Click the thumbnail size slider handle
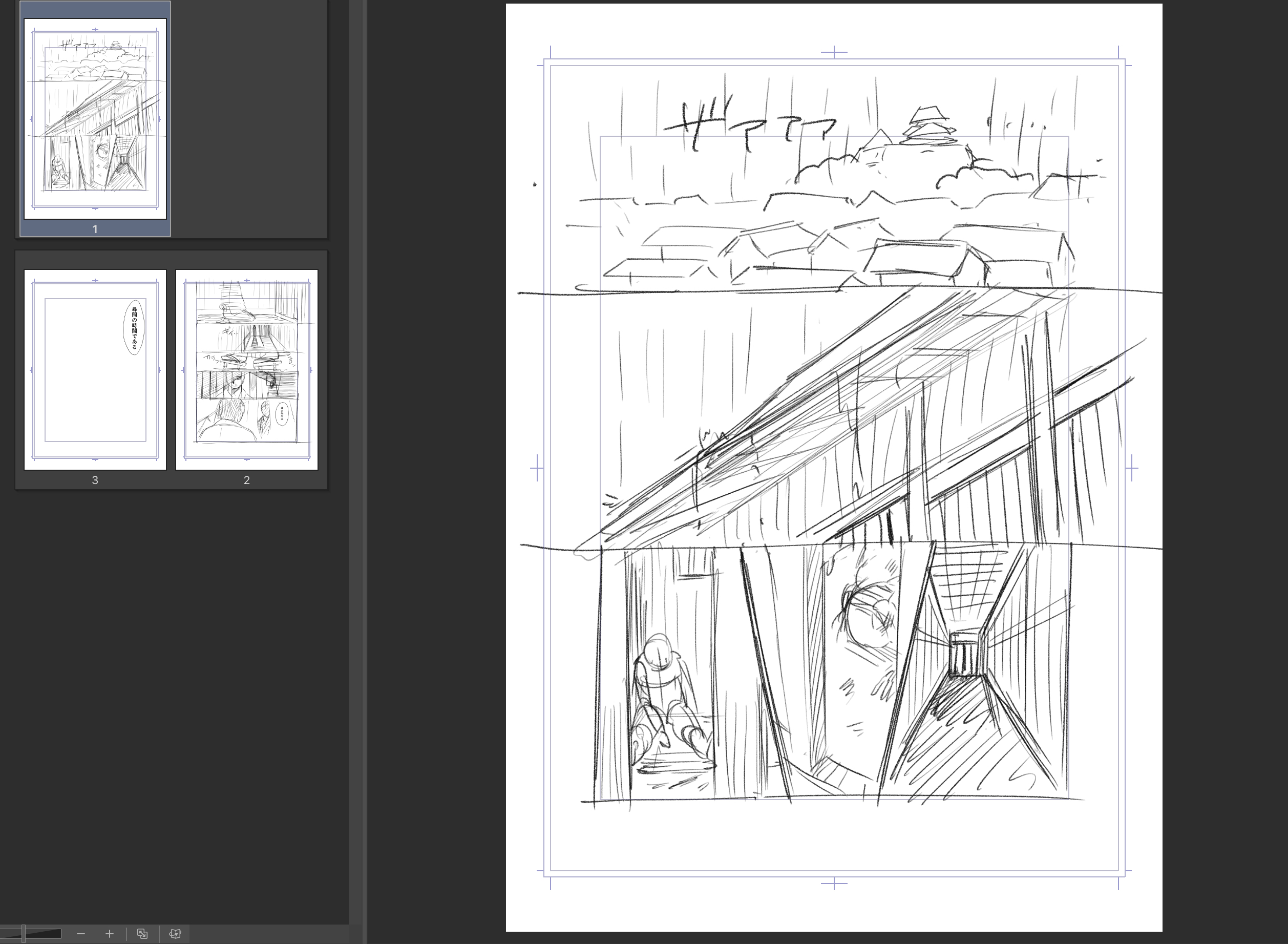 point(24,934)
